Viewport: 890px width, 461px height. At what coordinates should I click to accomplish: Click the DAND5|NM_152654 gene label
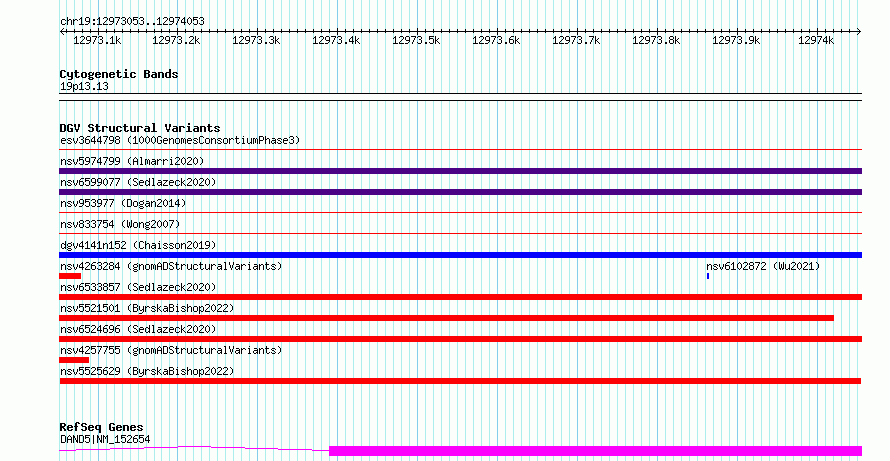click(x=105, y=439)
